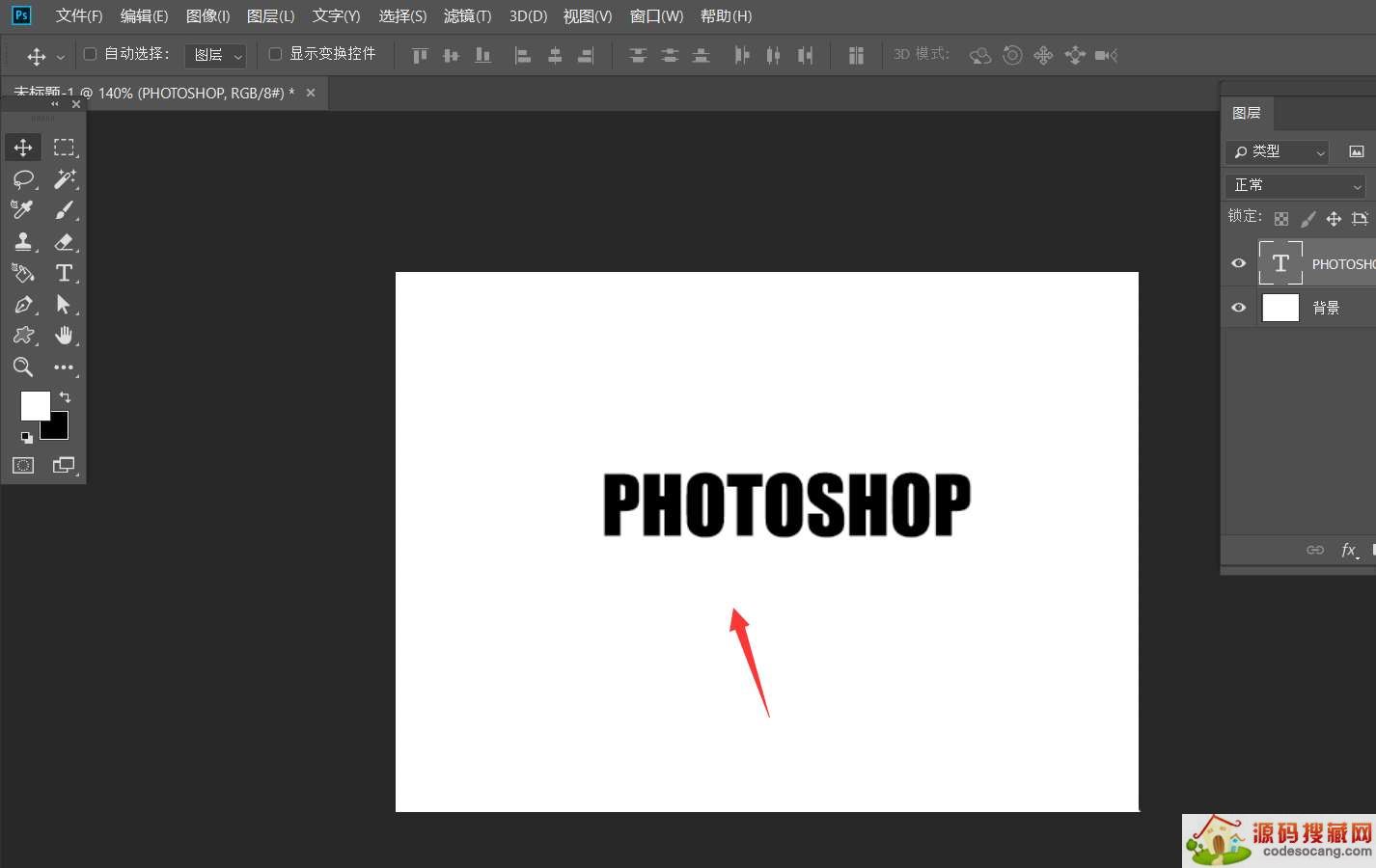Open the 正常 blend mode dropdown
The height and width of the screenshot is (868, 1376).
tap(1296, 185)
